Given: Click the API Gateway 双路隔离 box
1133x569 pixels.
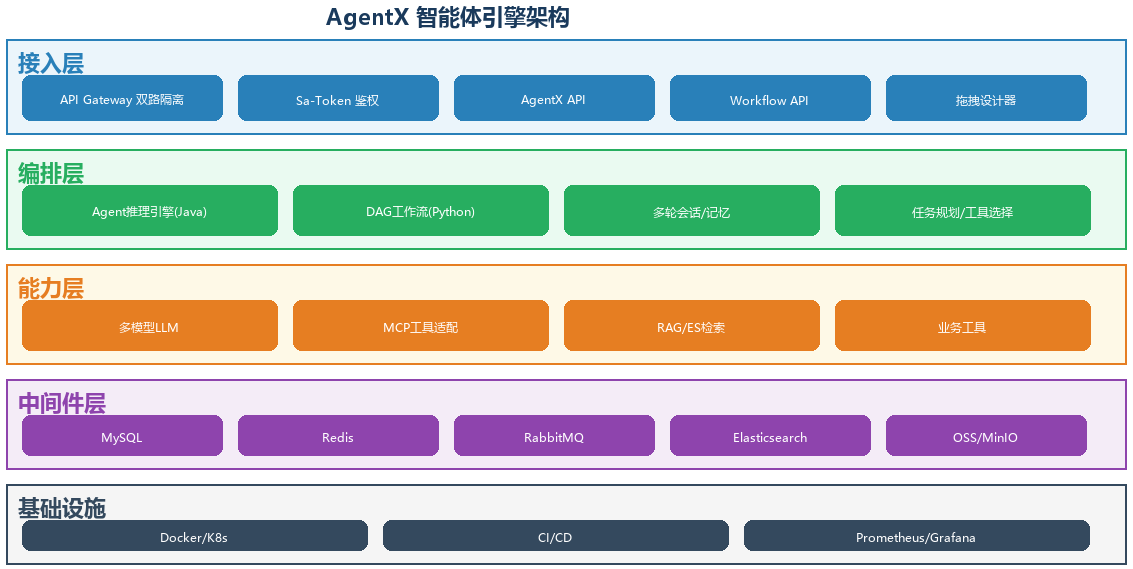Looking at the screenshot, I should coord(122,98).
